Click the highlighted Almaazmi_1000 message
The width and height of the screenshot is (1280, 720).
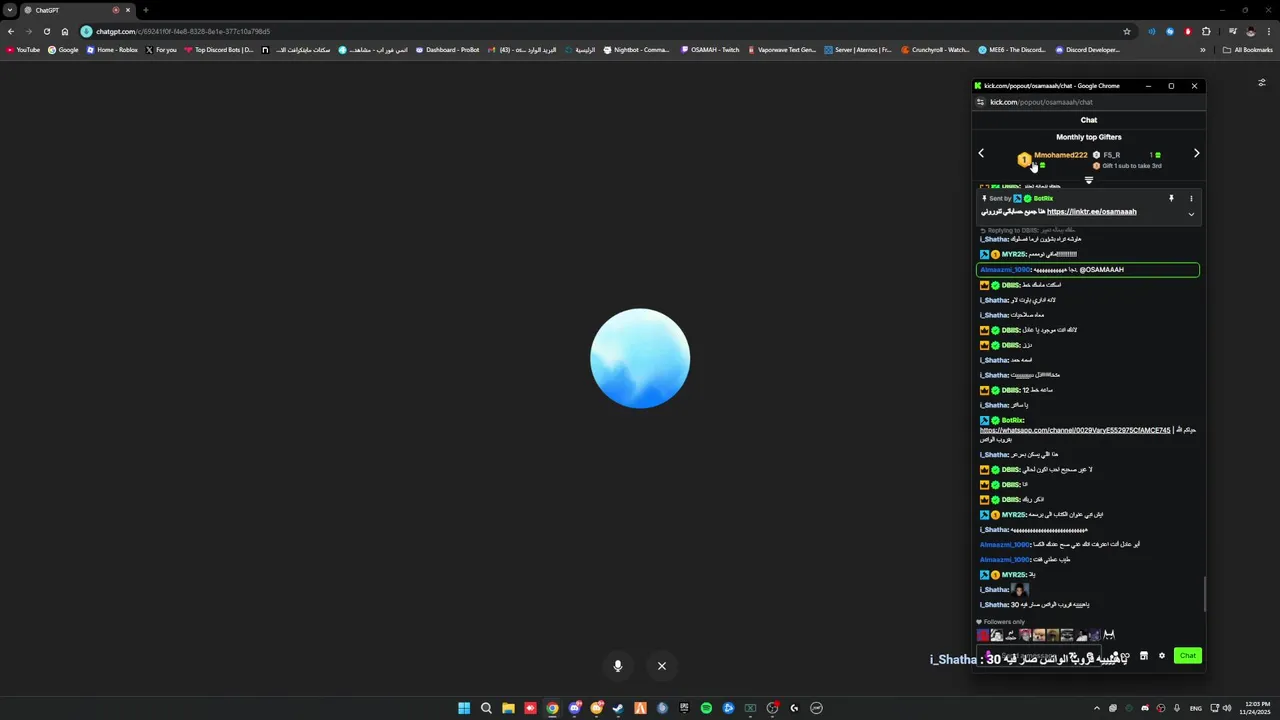[x=1088, y=270]
